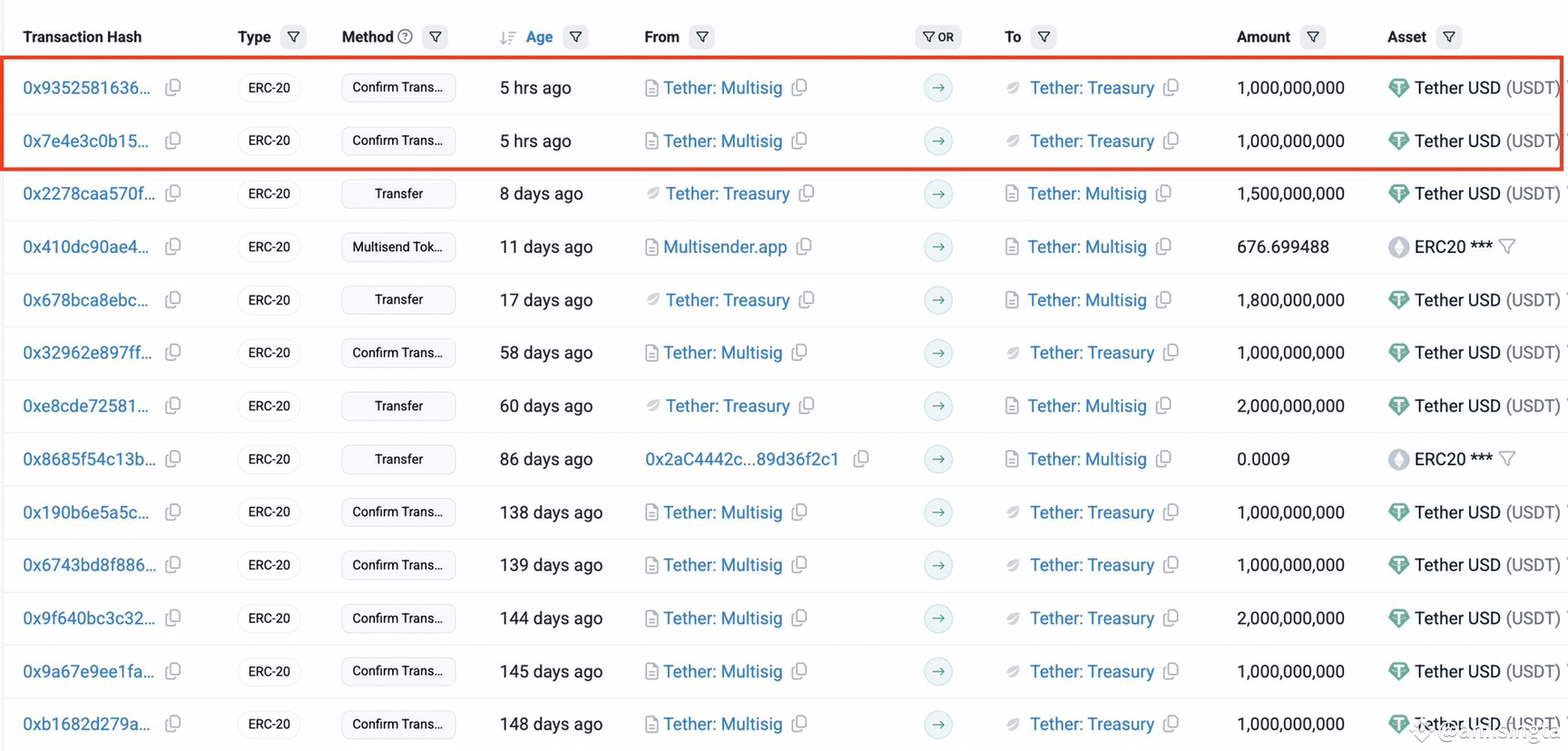1568x751 pixels.
Task: Open Asset column filter
Action: coord(1449,37)
